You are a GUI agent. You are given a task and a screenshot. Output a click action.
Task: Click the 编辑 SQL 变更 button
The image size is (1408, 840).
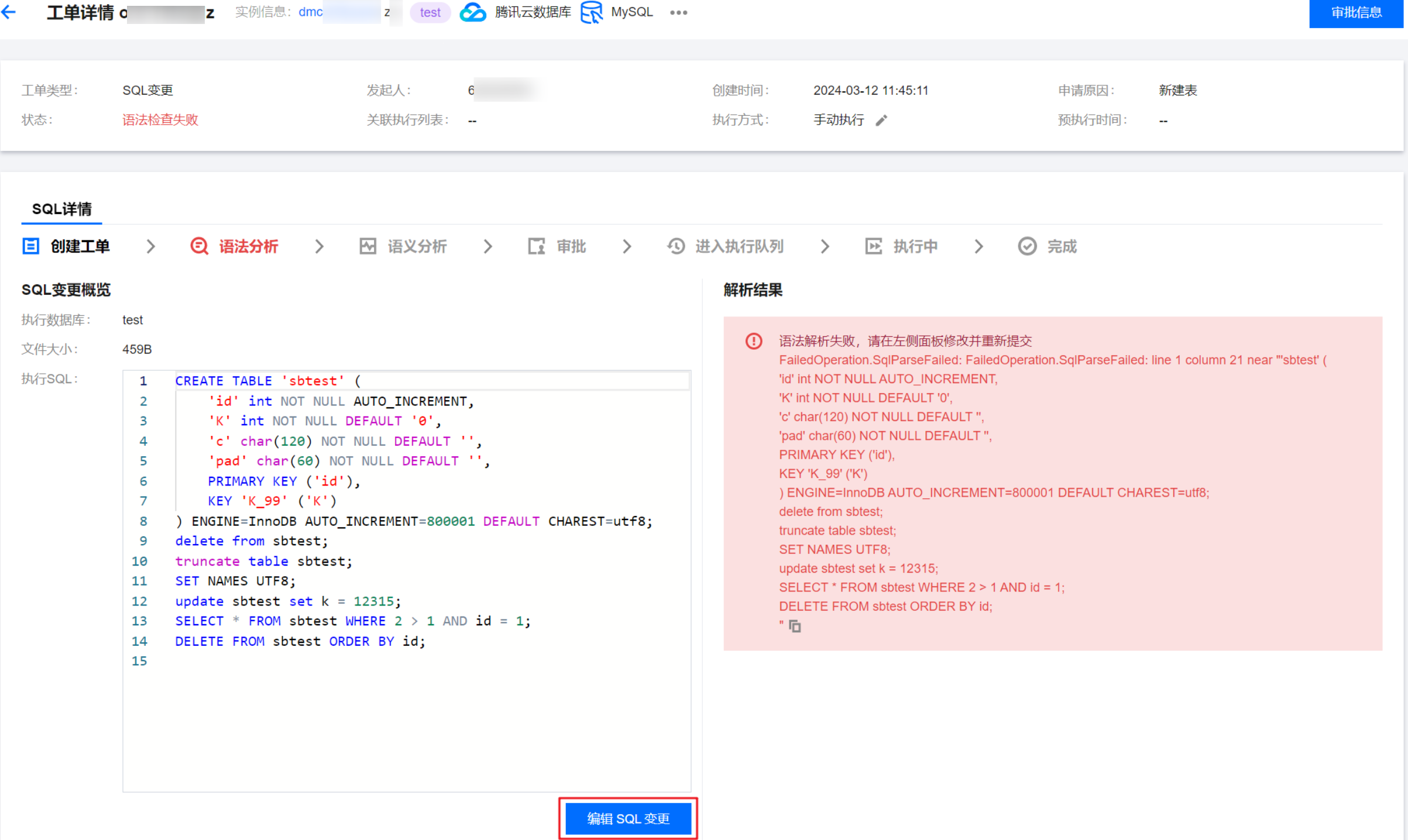click(x=628, y=818)
